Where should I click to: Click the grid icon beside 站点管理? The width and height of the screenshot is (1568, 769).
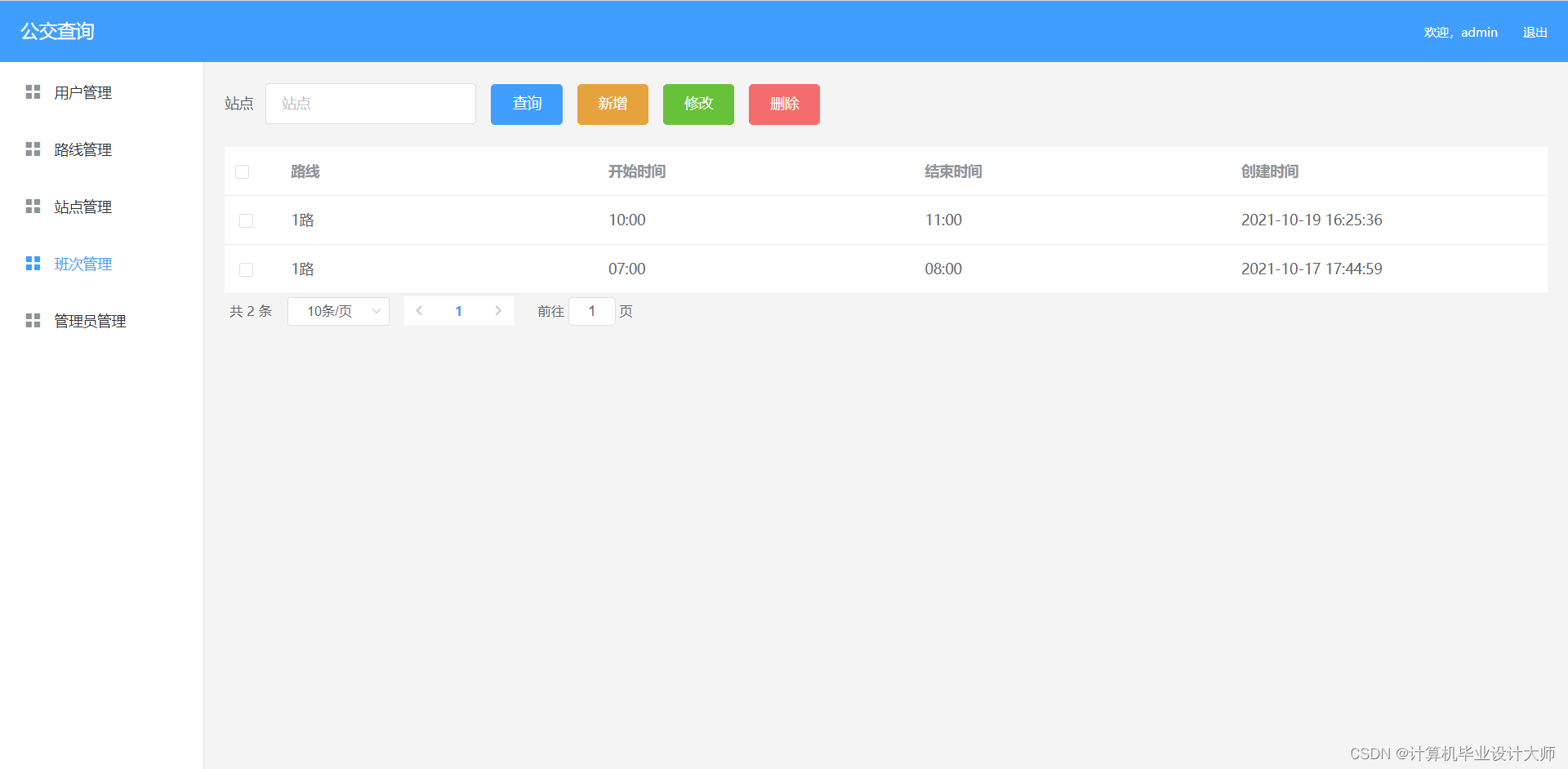pos(33,206)
